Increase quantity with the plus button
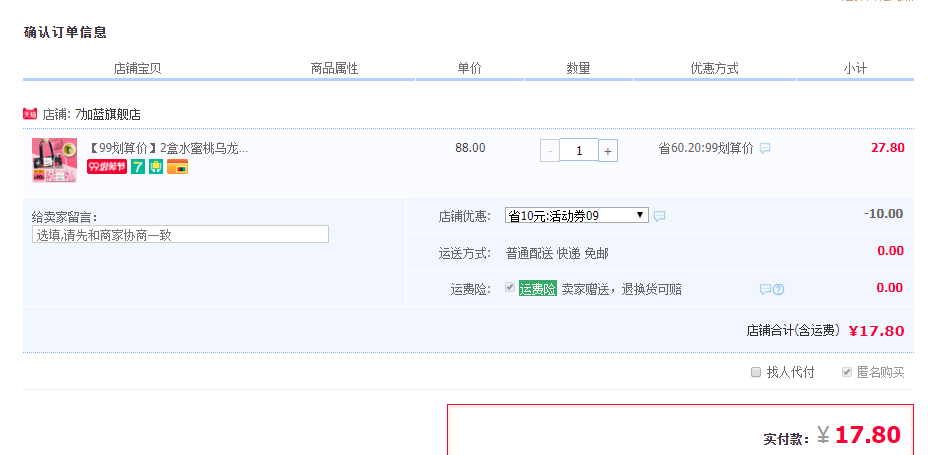Screen dimensions: 928x455 coord(608,151)
